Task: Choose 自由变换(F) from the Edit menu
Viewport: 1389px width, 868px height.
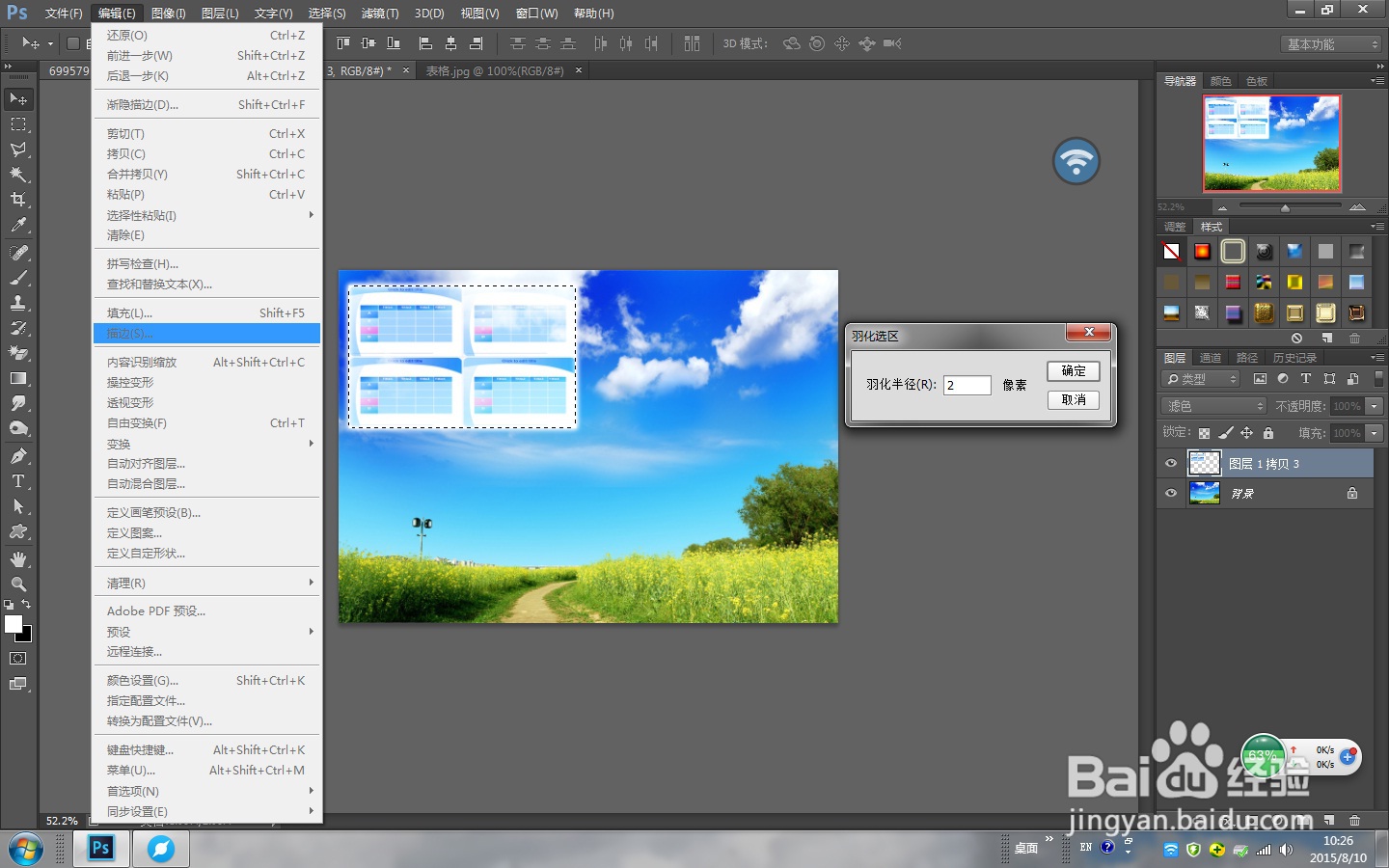Action: 206,422
